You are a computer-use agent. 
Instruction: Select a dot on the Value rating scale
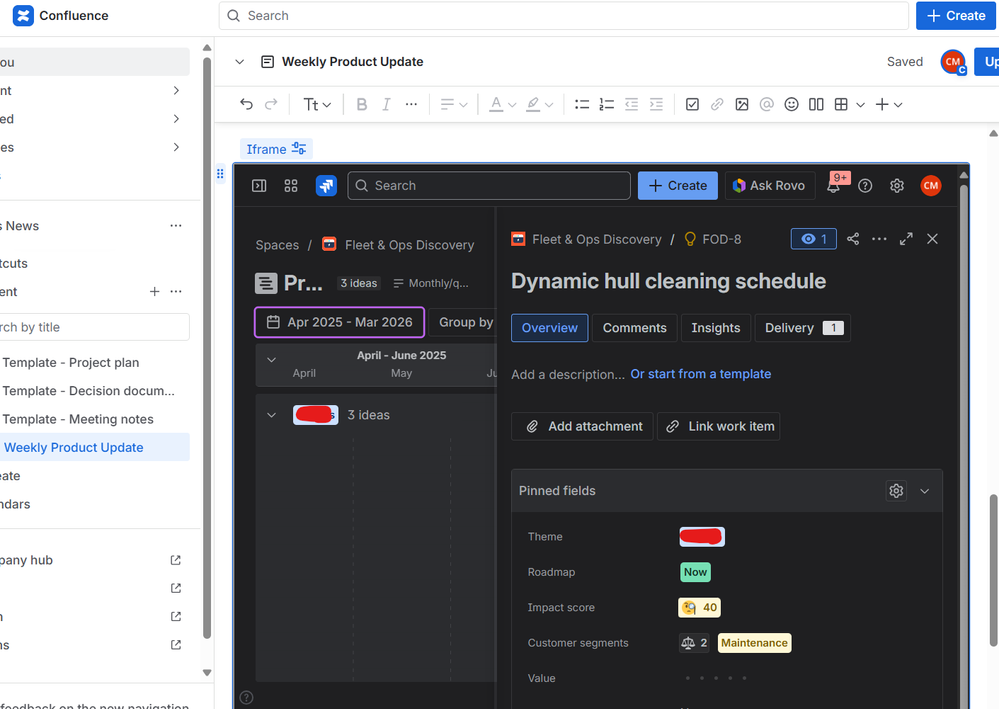pos(714,678)
